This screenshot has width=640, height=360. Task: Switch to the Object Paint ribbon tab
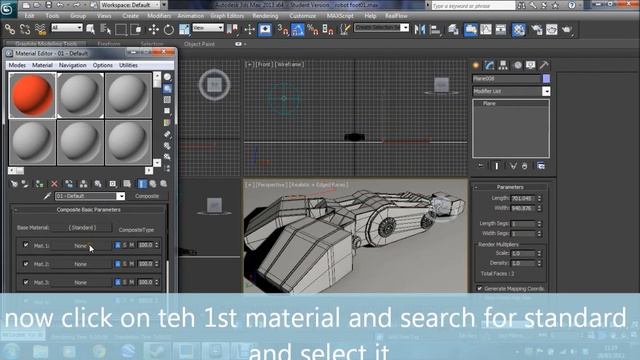[199, 44]
